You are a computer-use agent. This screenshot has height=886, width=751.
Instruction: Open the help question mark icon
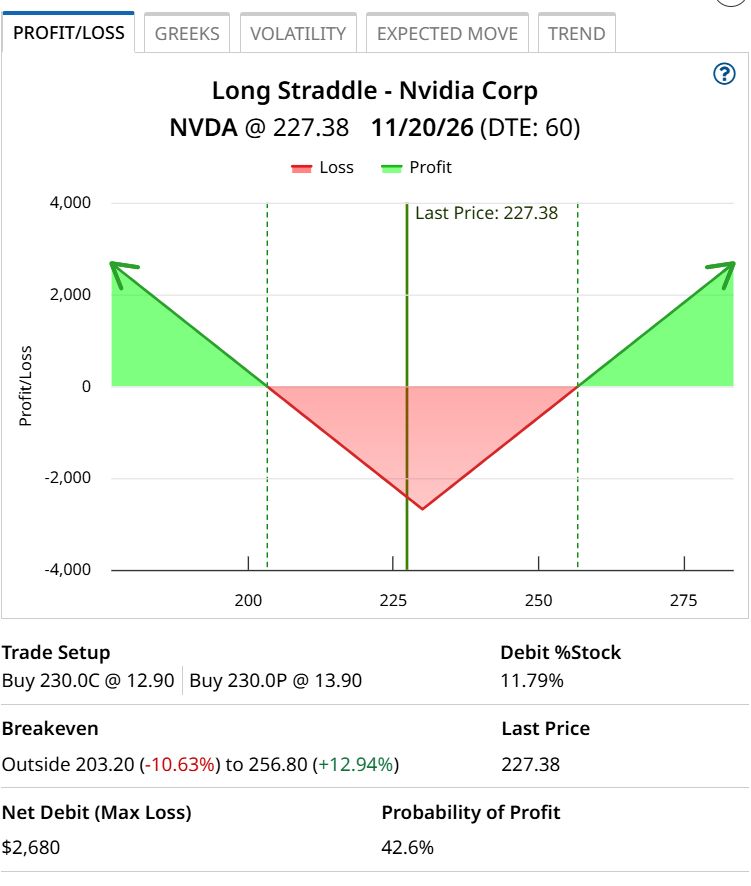click(724, 74)
